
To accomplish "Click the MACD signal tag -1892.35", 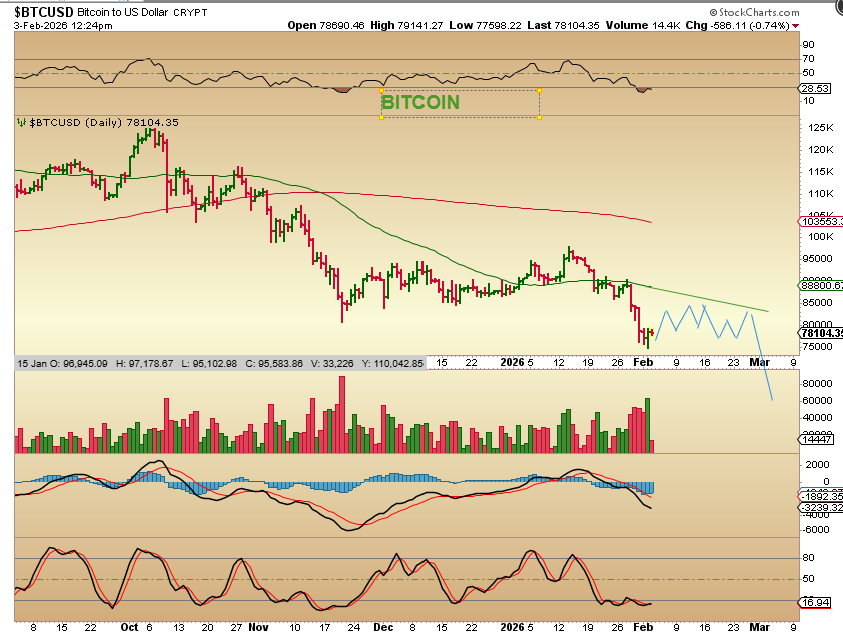I will point(821,496).
